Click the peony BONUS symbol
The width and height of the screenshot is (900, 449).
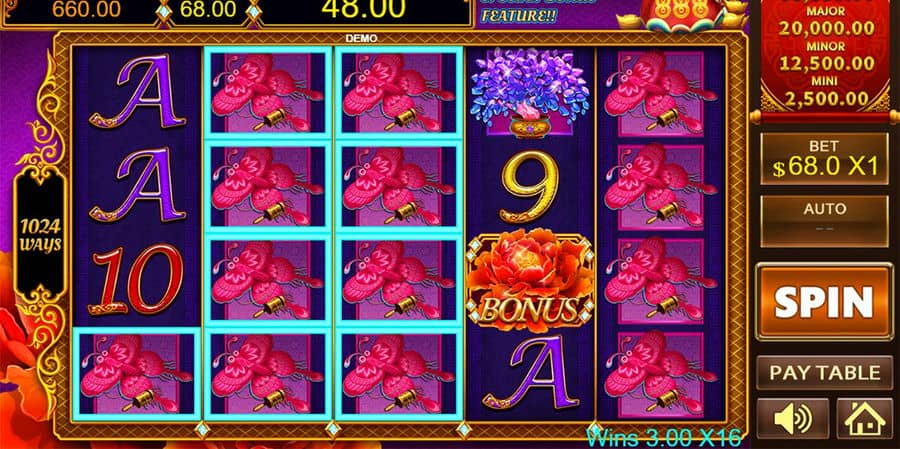[x=530, y=281]
